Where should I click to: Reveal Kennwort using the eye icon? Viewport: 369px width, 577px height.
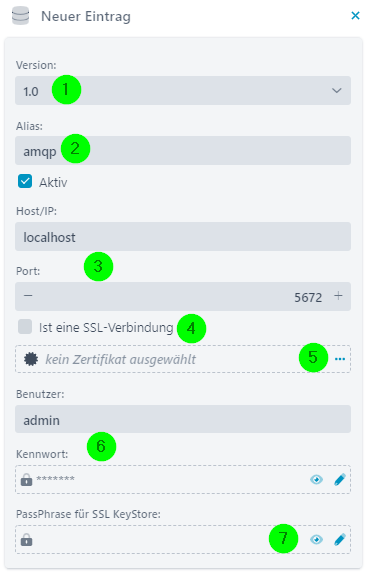(x=316, y=479)
